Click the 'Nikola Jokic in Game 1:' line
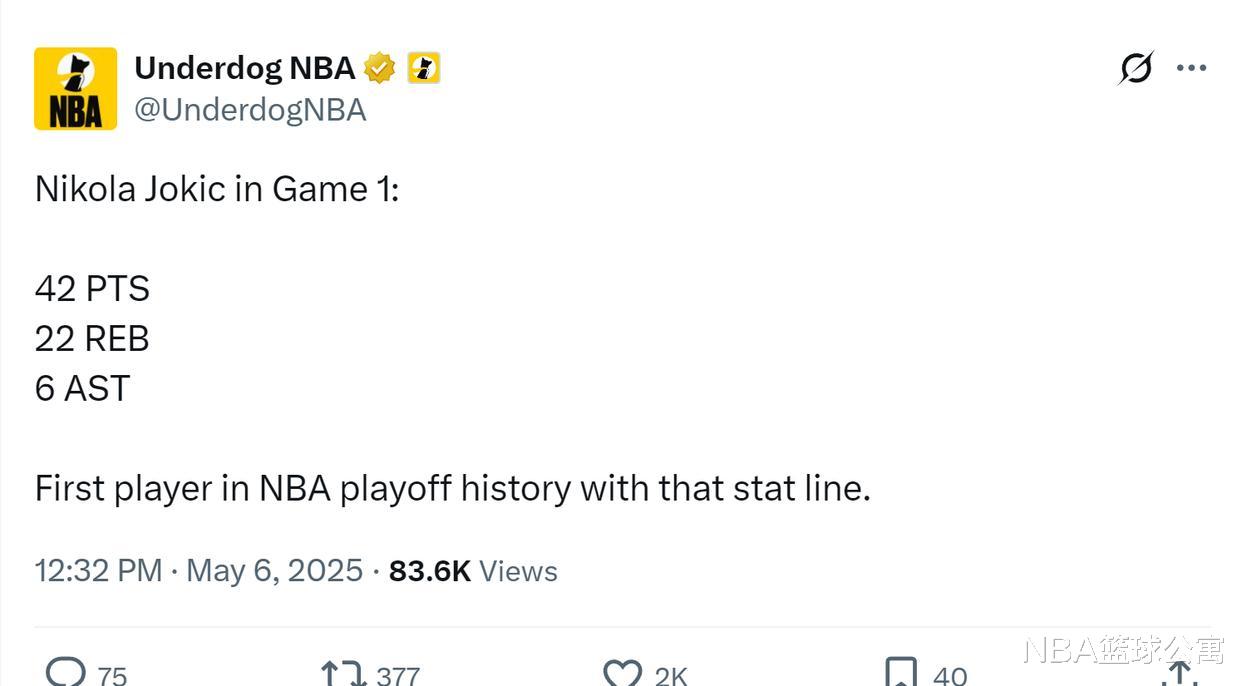The width and height of the screenshot is (1242, 686). [217, 189]
